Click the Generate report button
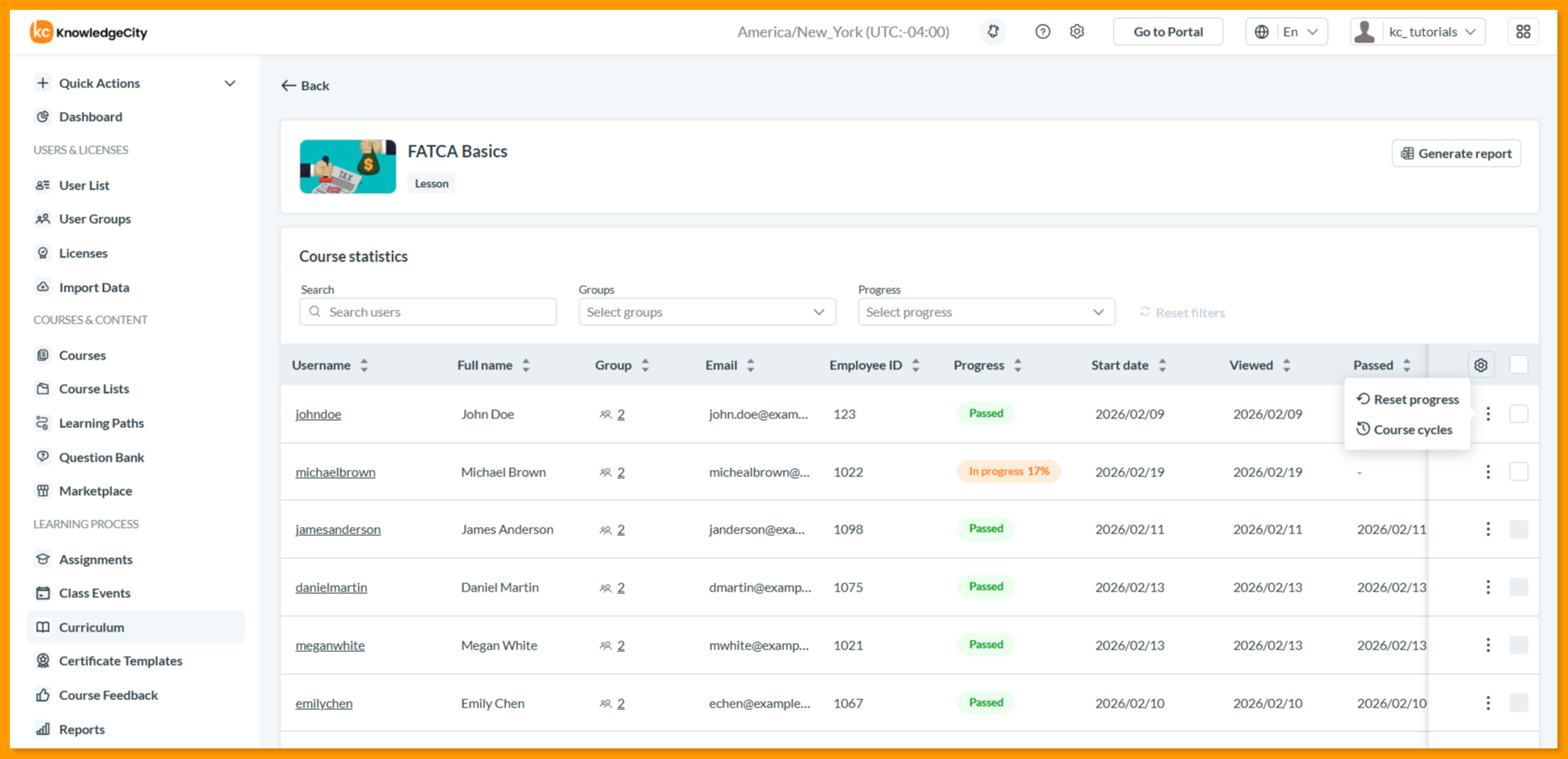1568x759 pixels. [x=1456, y=154]
